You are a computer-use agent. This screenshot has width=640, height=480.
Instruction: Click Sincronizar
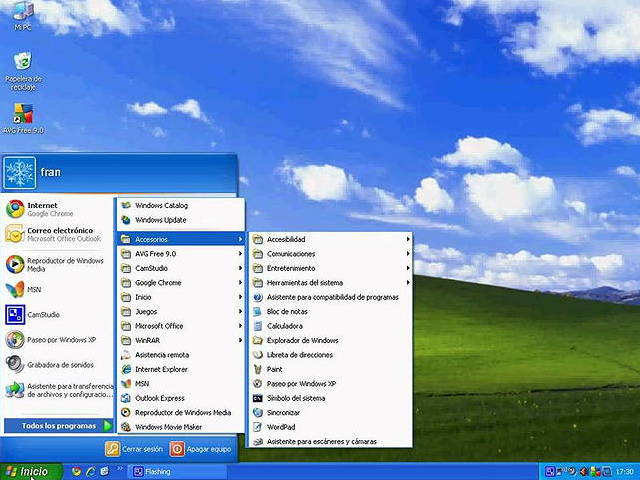[331, 413]
